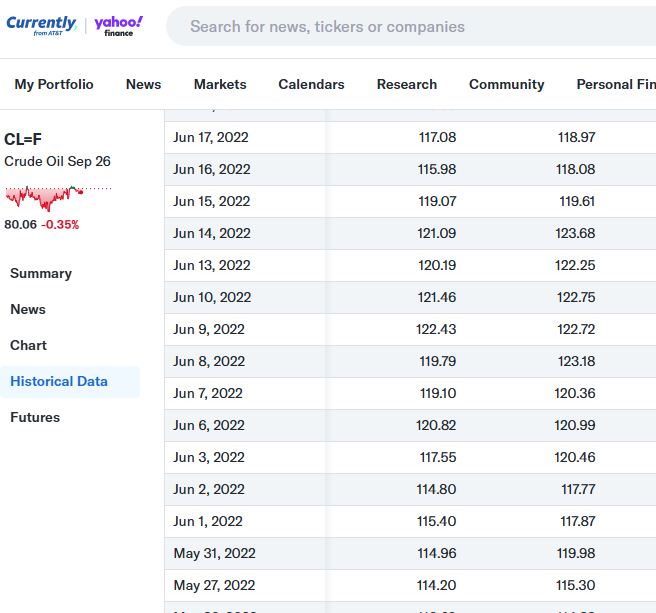Open the News navigation item
This screenshot has width=656, height=613.
coord(144,84)
